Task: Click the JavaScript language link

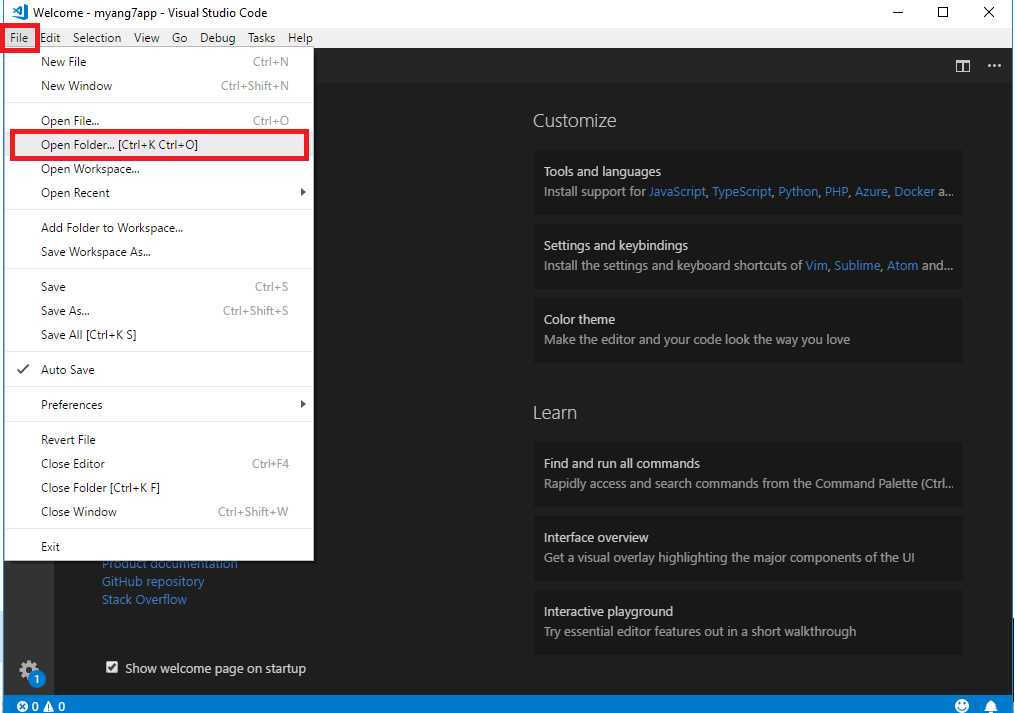Action: 677,191
